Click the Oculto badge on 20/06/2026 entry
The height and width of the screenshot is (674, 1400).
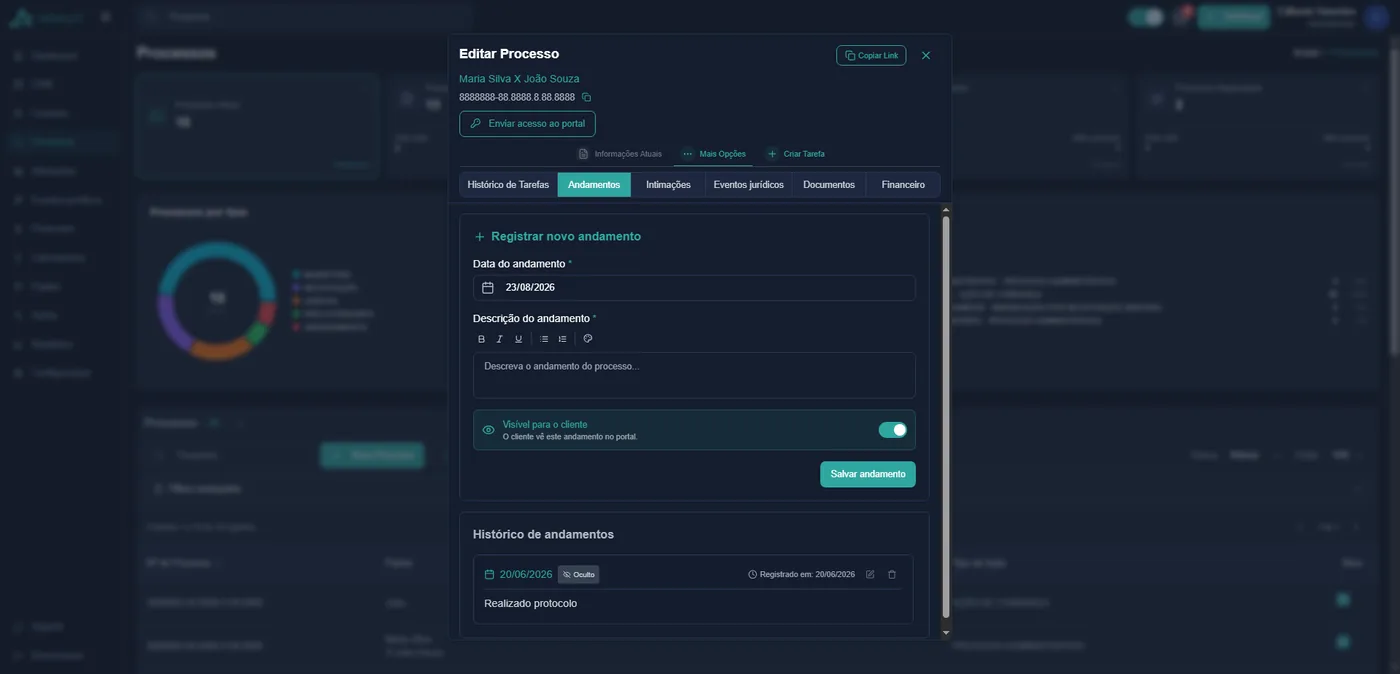(578, 575)
